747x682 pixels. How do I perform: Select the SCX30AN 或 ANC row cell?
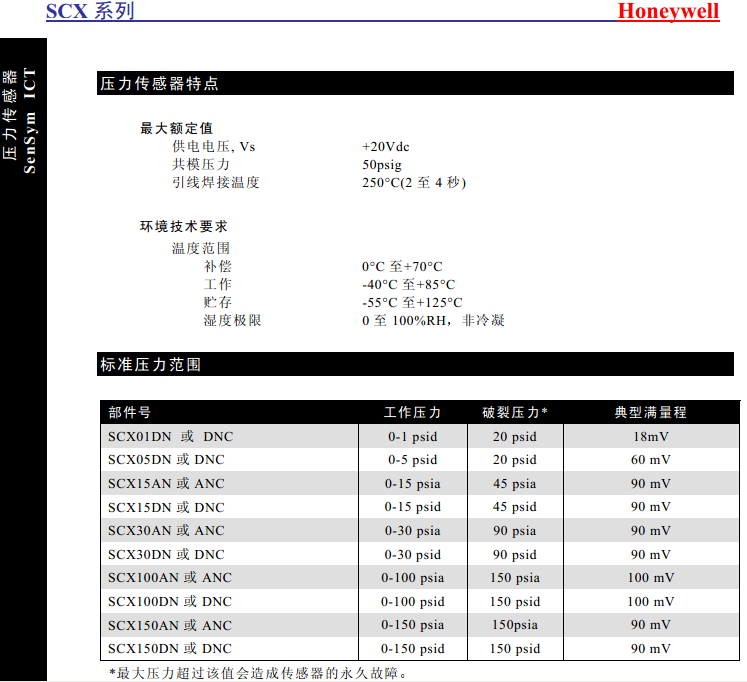[x=230, y=531]
